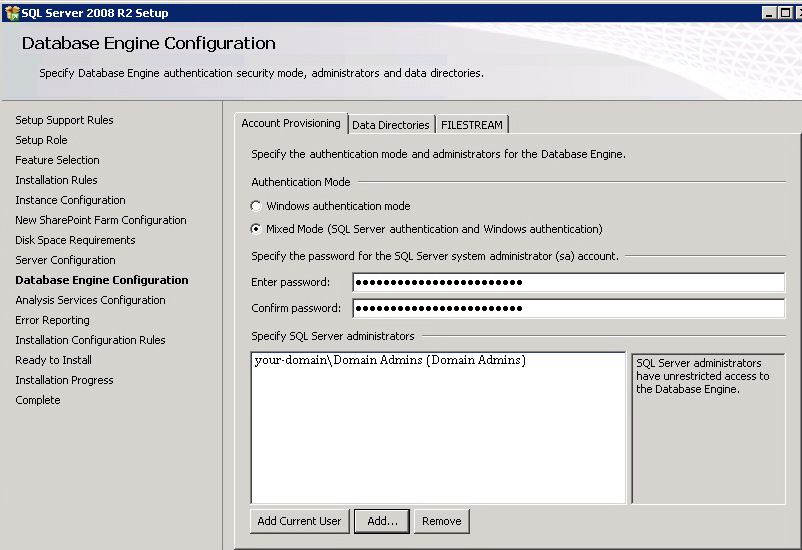Switch to the Account Provisioning tab
Viewport: 802px width, 550px height.
291,123
